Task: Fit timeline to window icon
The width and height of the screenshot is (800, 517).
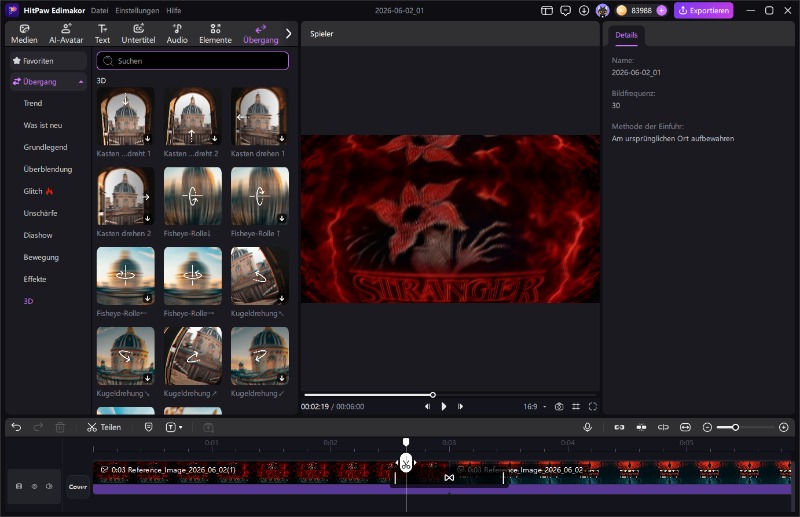Action: tap(685, 427)
